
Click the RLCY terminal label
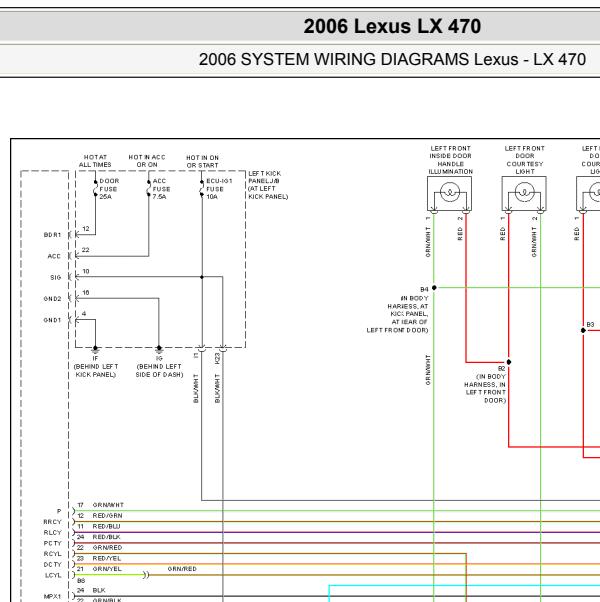pyautogui.click(x=52, y=533)
